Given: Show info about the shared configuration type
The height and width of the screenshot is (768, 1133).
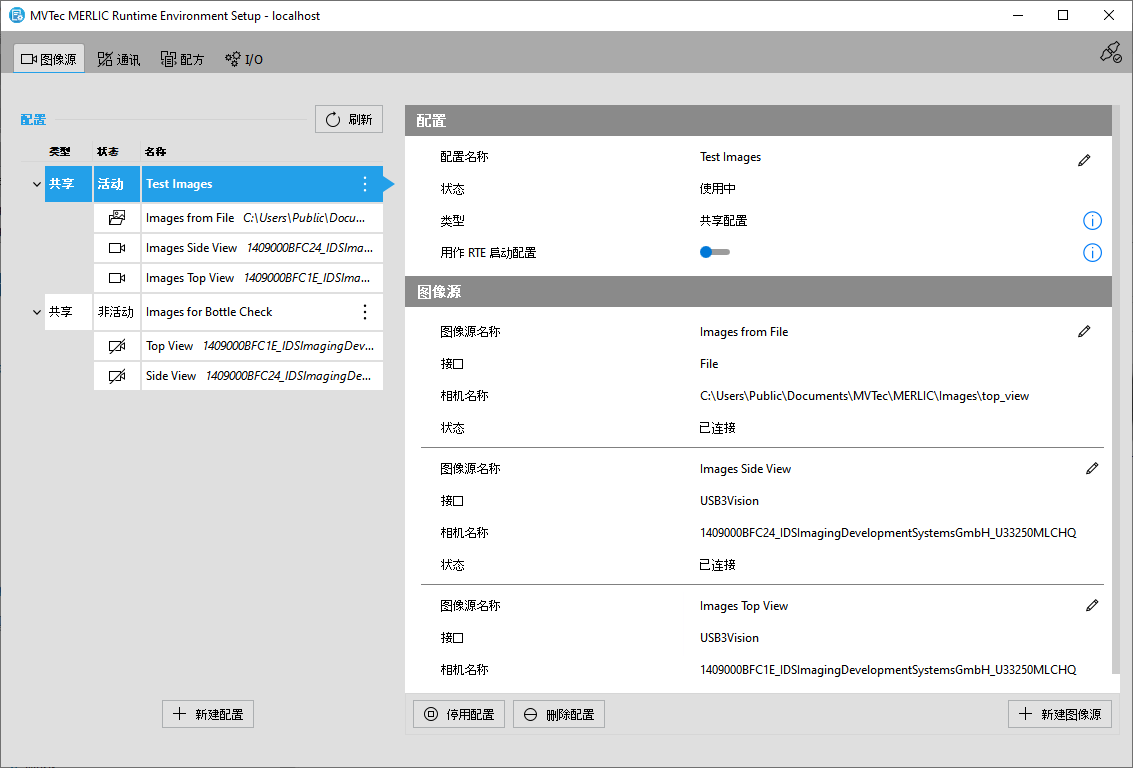Looking at the screenshot, I should pos(1092,221).
